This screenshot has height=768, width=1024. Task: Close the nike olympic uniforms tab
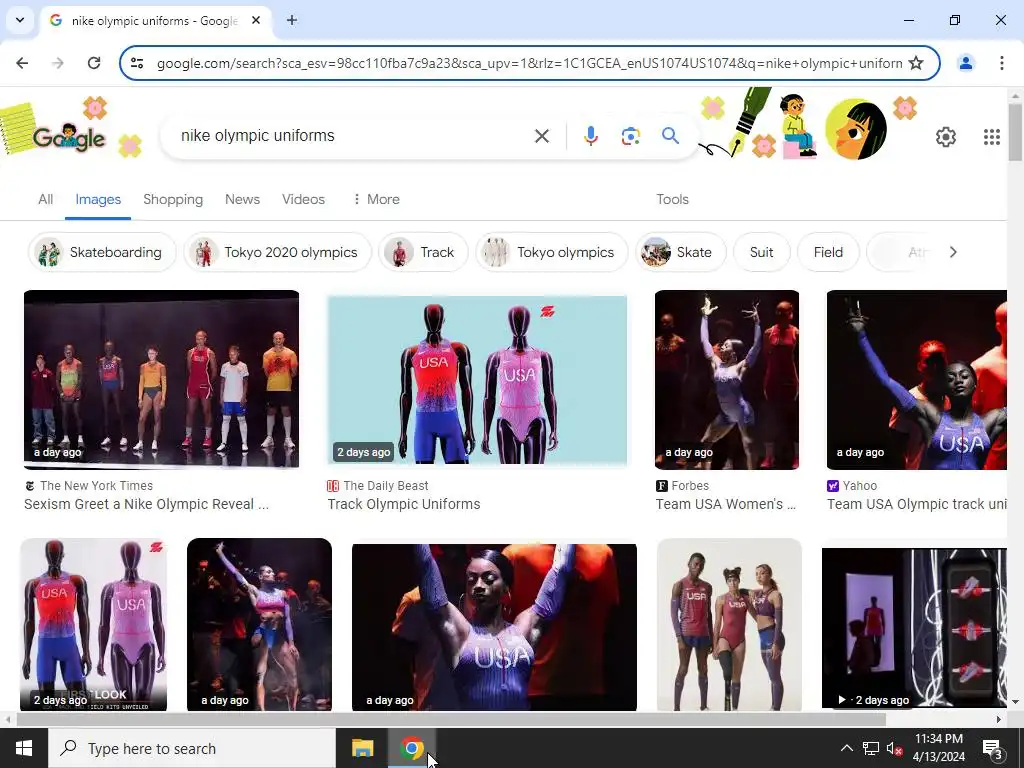click(256, 20)
